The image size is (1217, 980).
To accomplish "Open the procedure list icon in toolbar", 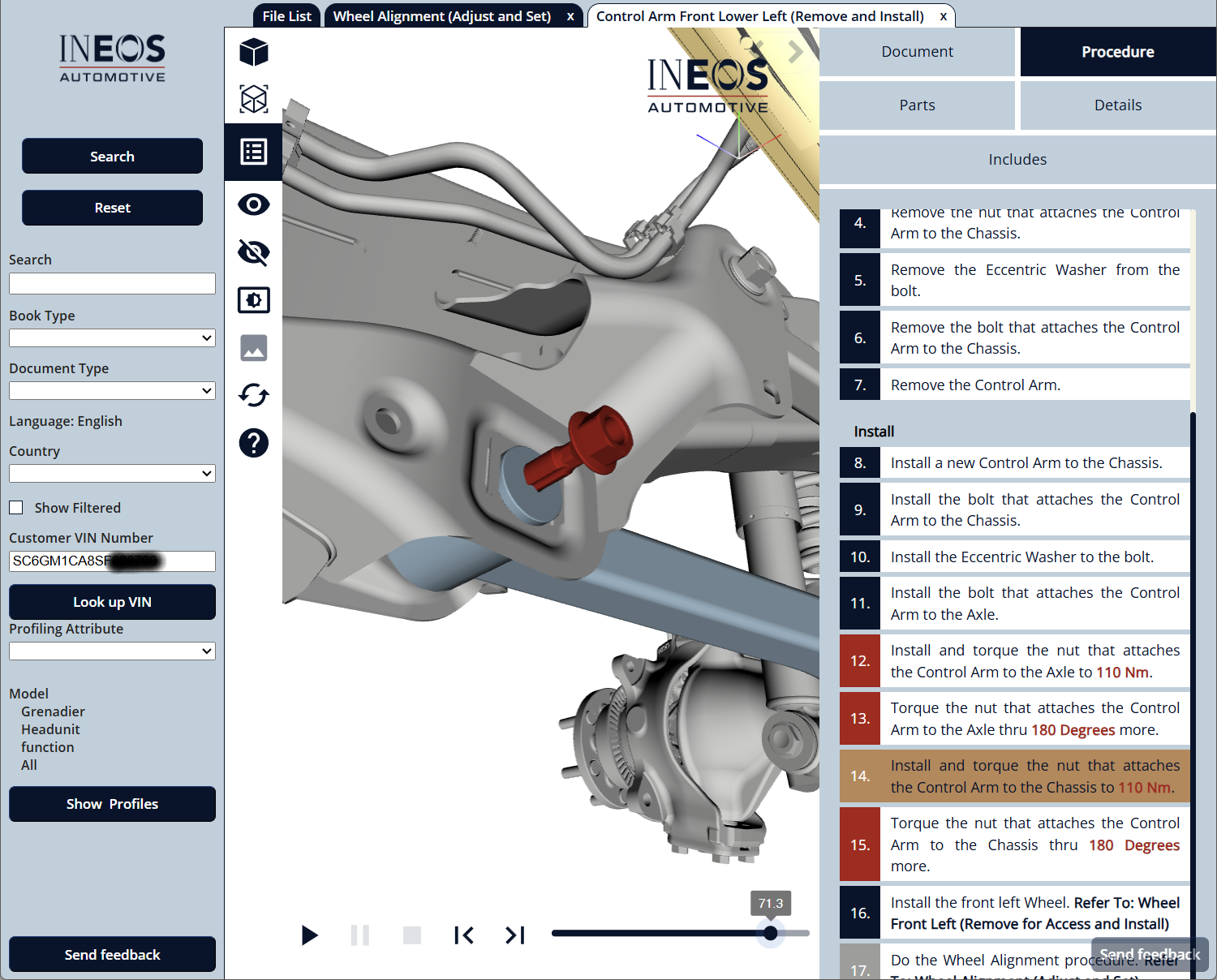I will (254, 152).
